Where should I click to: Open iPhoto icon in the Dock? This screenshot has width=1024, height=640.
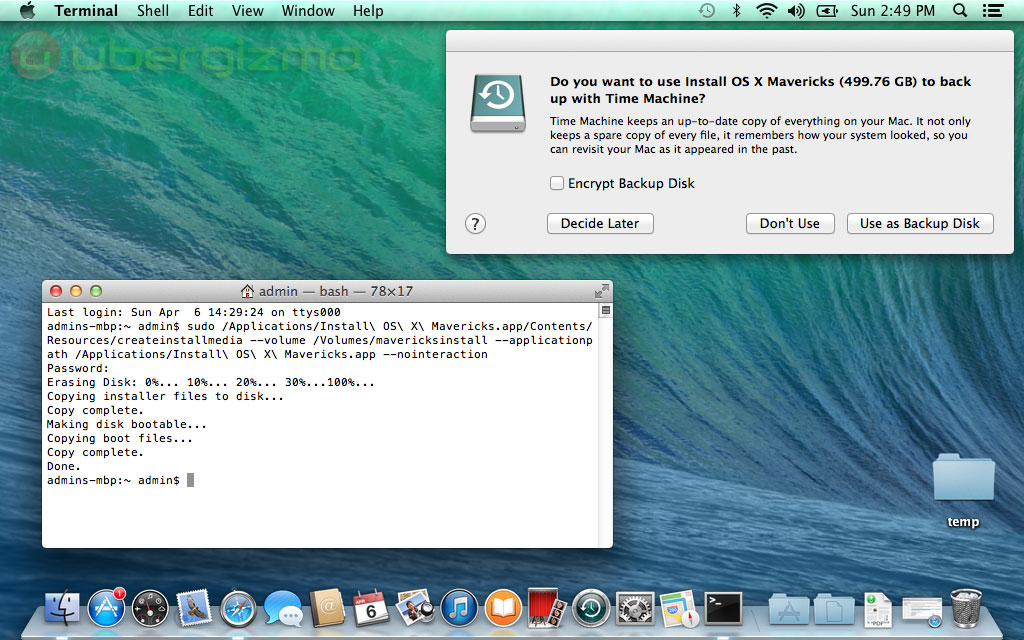pos(415,607)
